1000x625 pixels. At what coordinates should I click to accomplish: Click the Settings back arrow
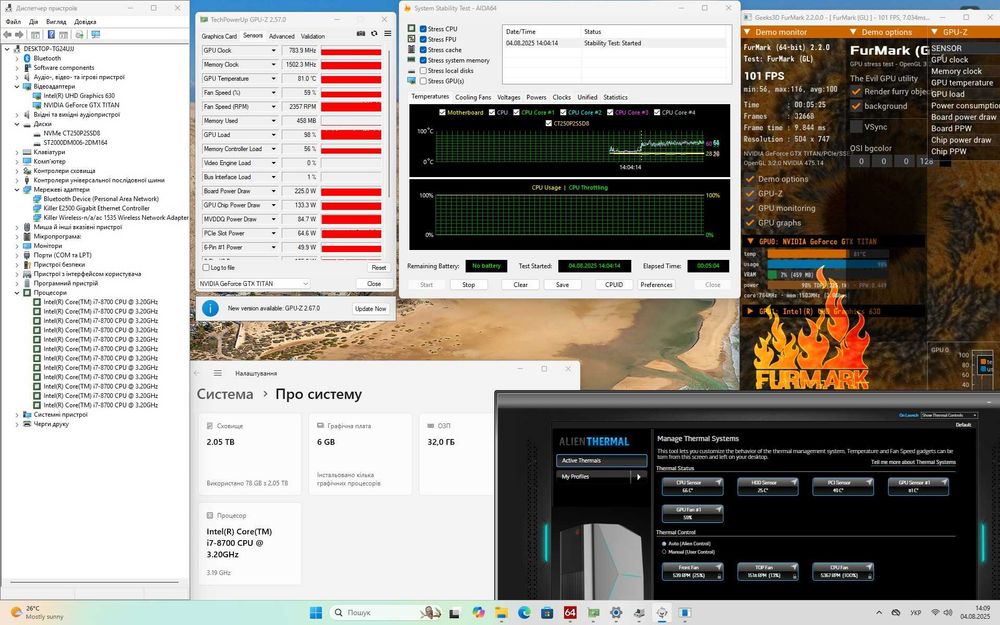(x=197, y=373)
